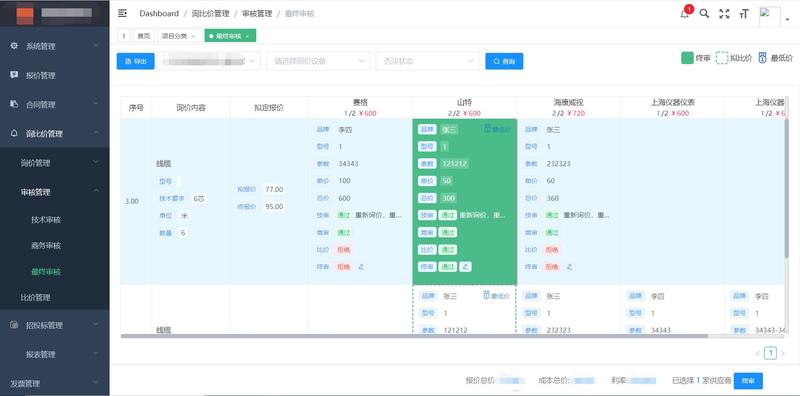Close the 项目分类 tab
Screen dimensions: 800x396
coord(193,36)
